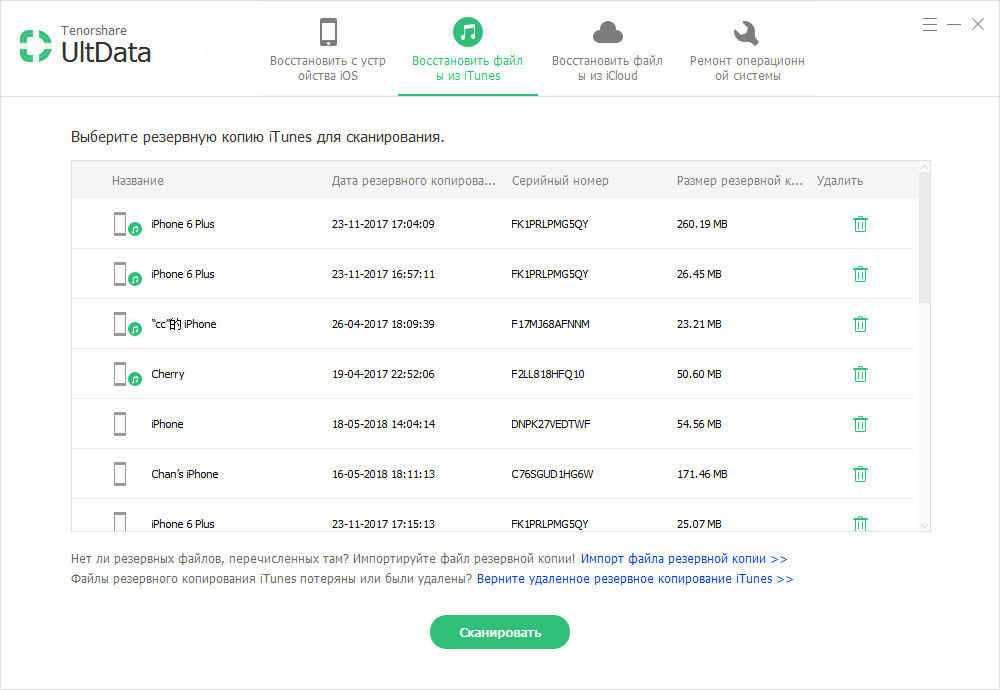Viewport: 1000px width, 690px height.
Task: Click the Tenorshare UltData logo
Action: (x=85, y=46)
